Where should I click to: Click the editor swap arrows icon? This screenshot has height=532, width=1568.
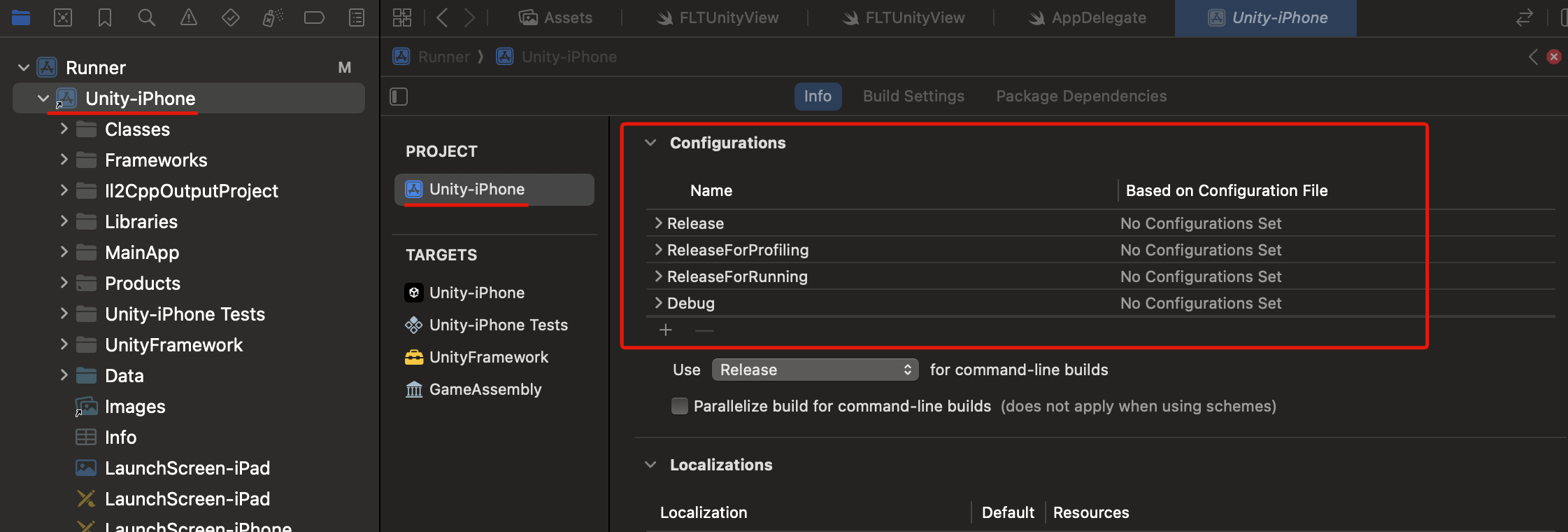pyautogui.click(x=1525, y=17)
